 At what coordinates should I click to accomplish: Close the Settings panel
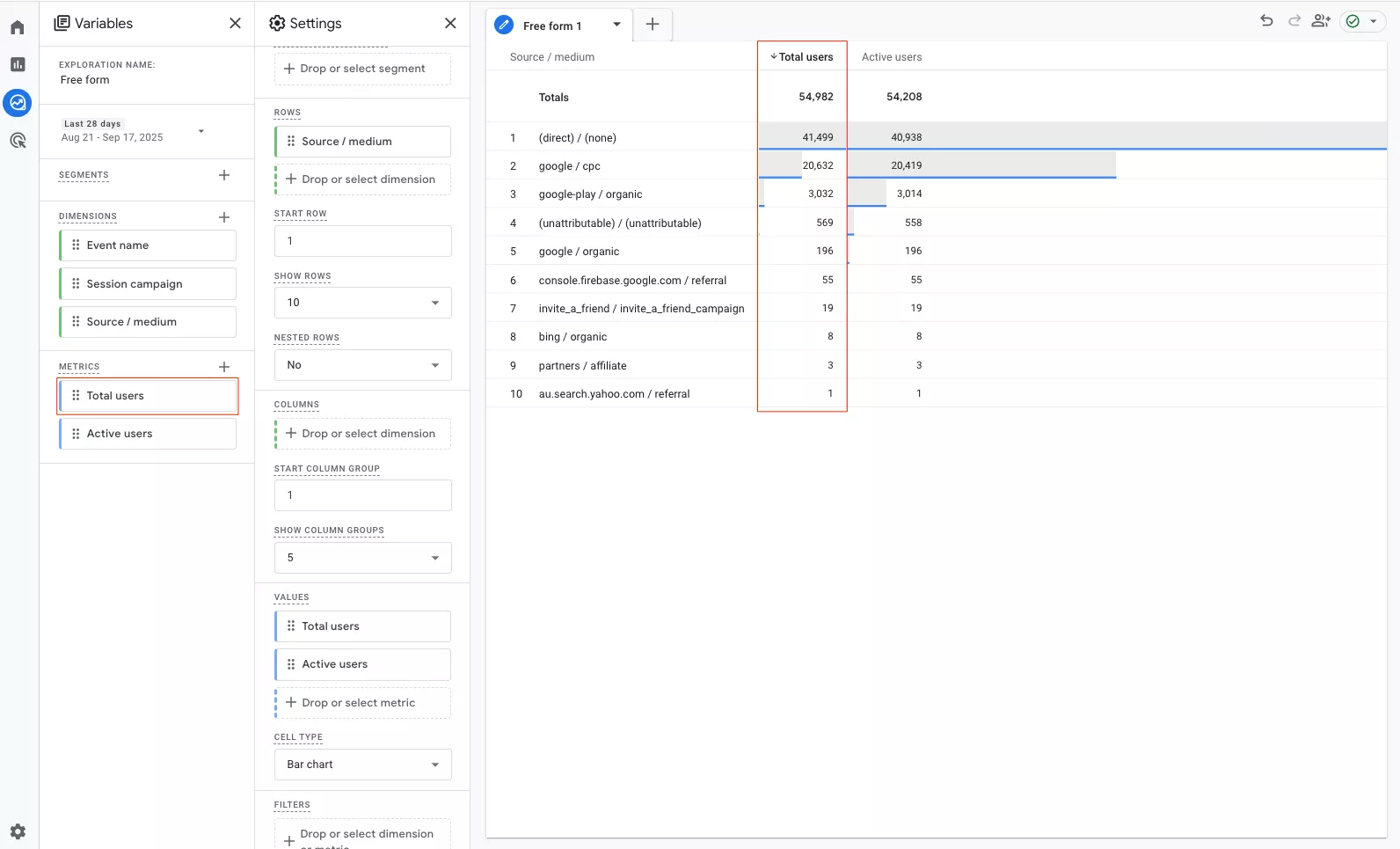tap(450, 24)
